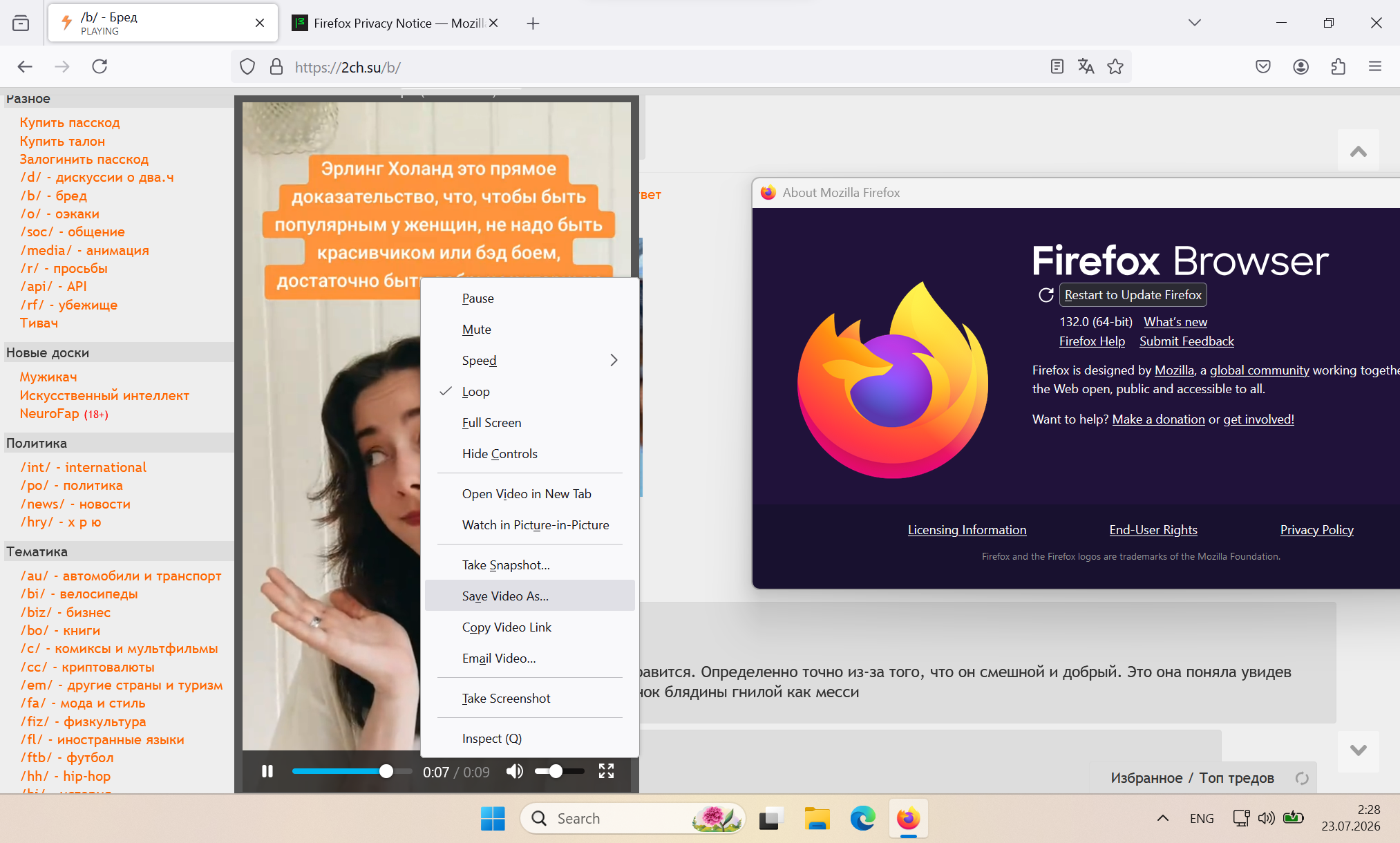Screen dimensions: 1400x843
Task: Mute video with the speaker icon
Action: coord(514,771)
